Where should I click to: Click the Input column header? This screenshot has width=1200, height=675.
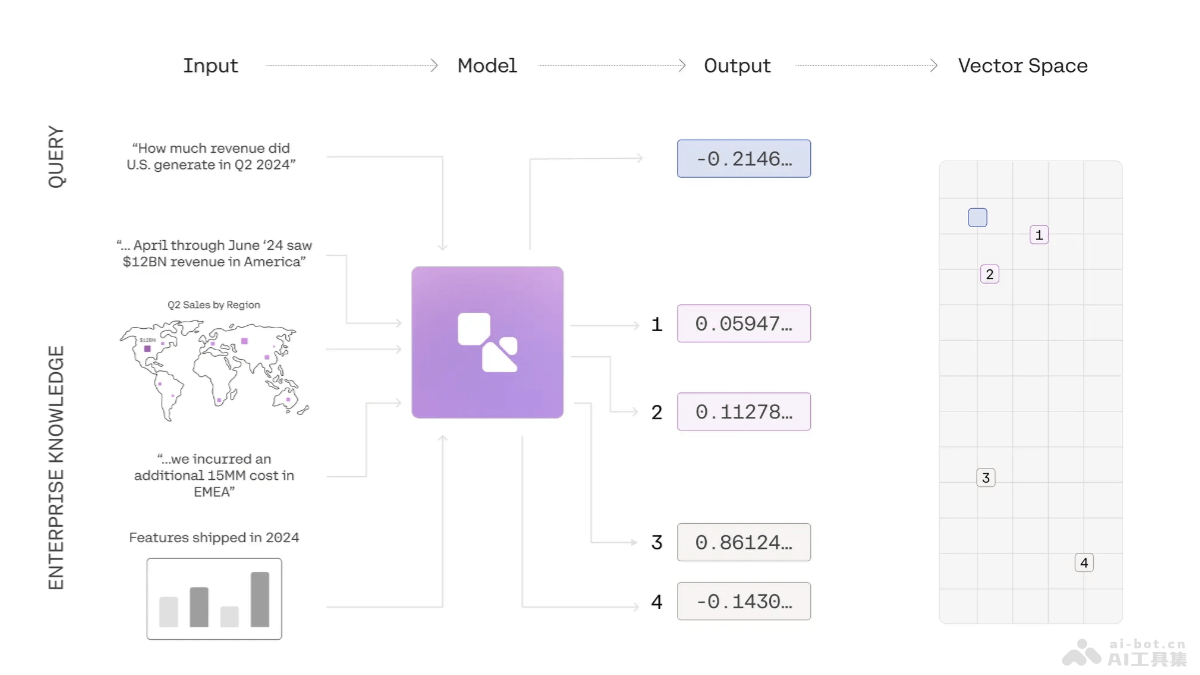pos(210,66)
